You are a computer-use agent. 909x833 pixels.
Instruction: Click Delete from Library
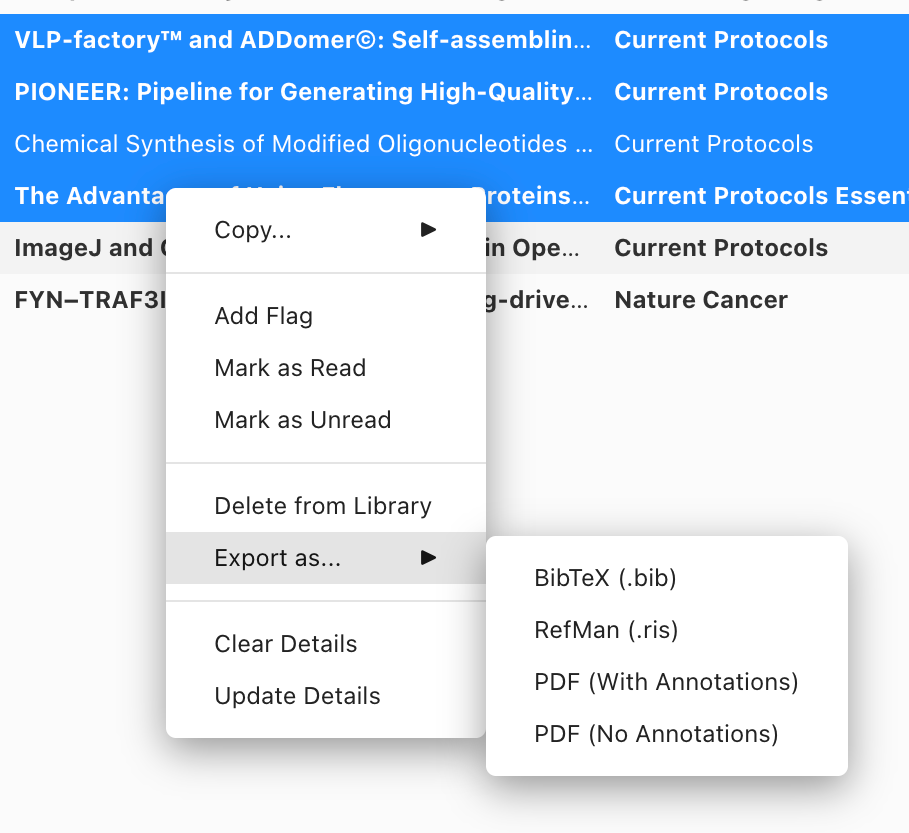pyautogui.click(x=322, y=506)
